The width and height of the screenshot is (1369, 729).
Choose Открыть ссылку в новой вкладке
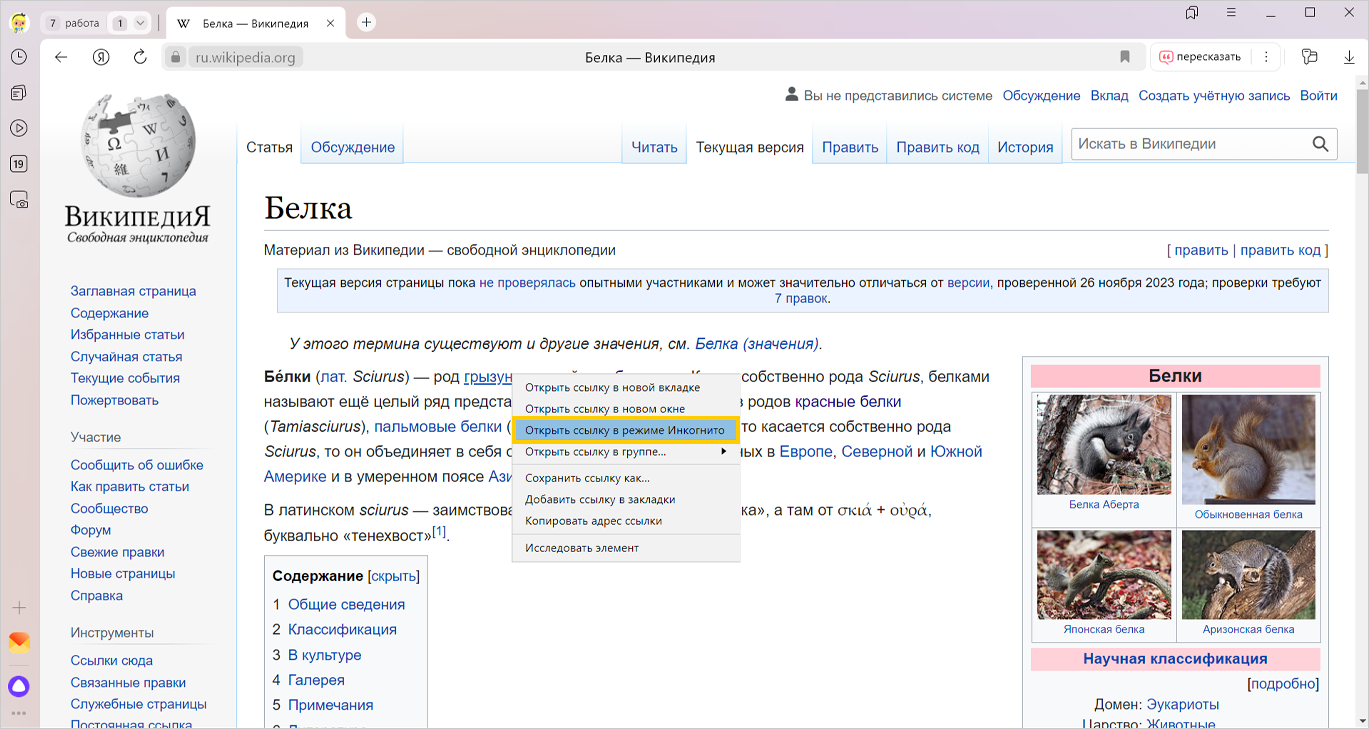point(626,387)
